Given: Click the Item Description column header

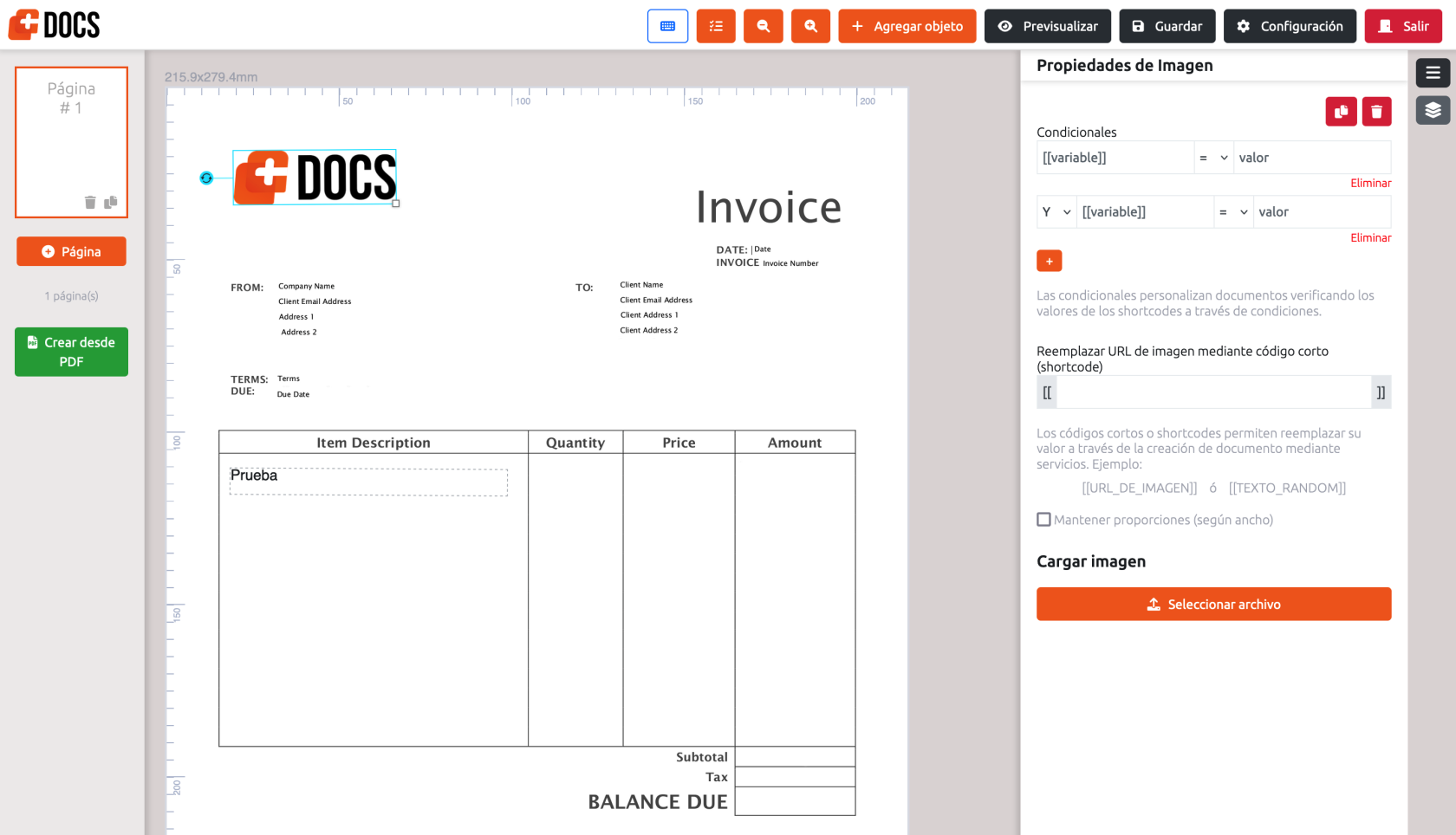Looking at the screenshot, I should 374,443.
